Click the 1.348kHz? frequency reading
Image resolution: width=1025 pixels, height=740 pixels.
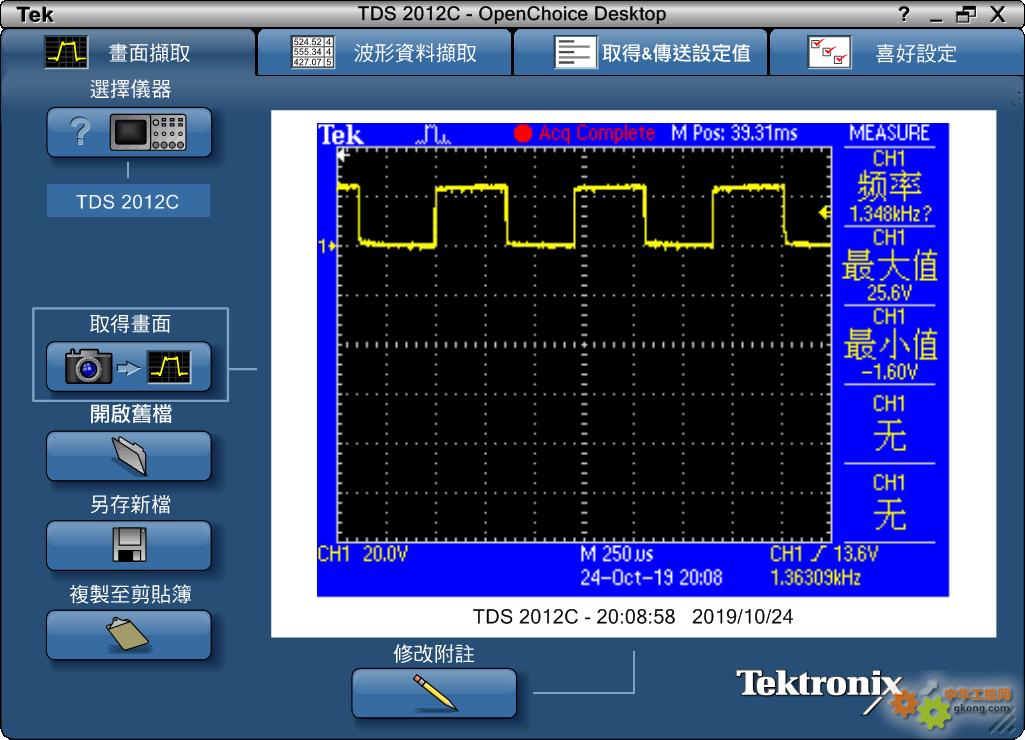(890, 213)
